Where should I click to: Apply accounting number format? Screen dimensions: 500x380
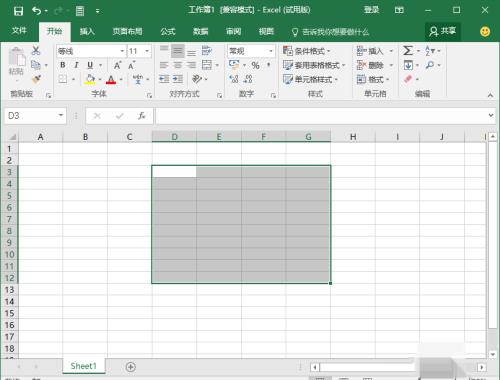click(234, 65)
